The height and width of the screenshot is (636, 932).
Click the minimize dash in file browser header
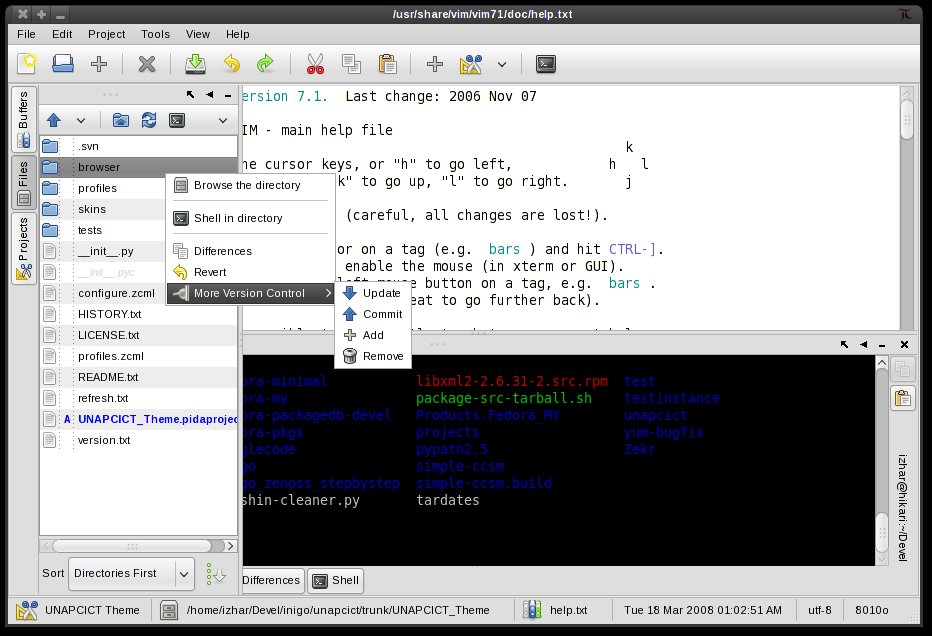228,95
